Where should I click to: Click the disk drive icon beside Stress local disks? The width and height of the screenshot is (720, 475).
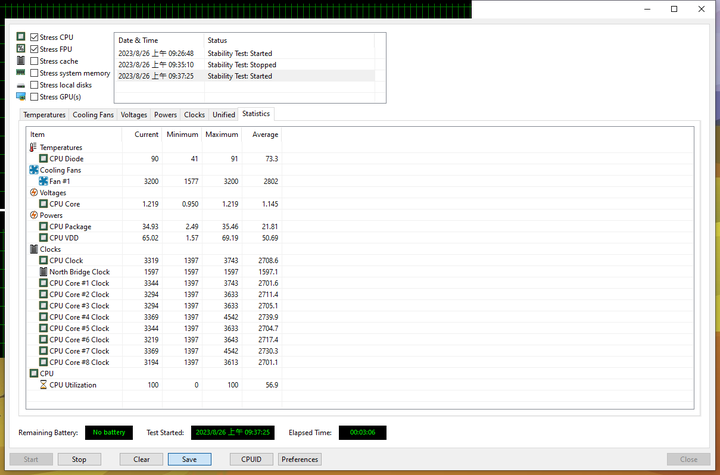tap(21, 85)
